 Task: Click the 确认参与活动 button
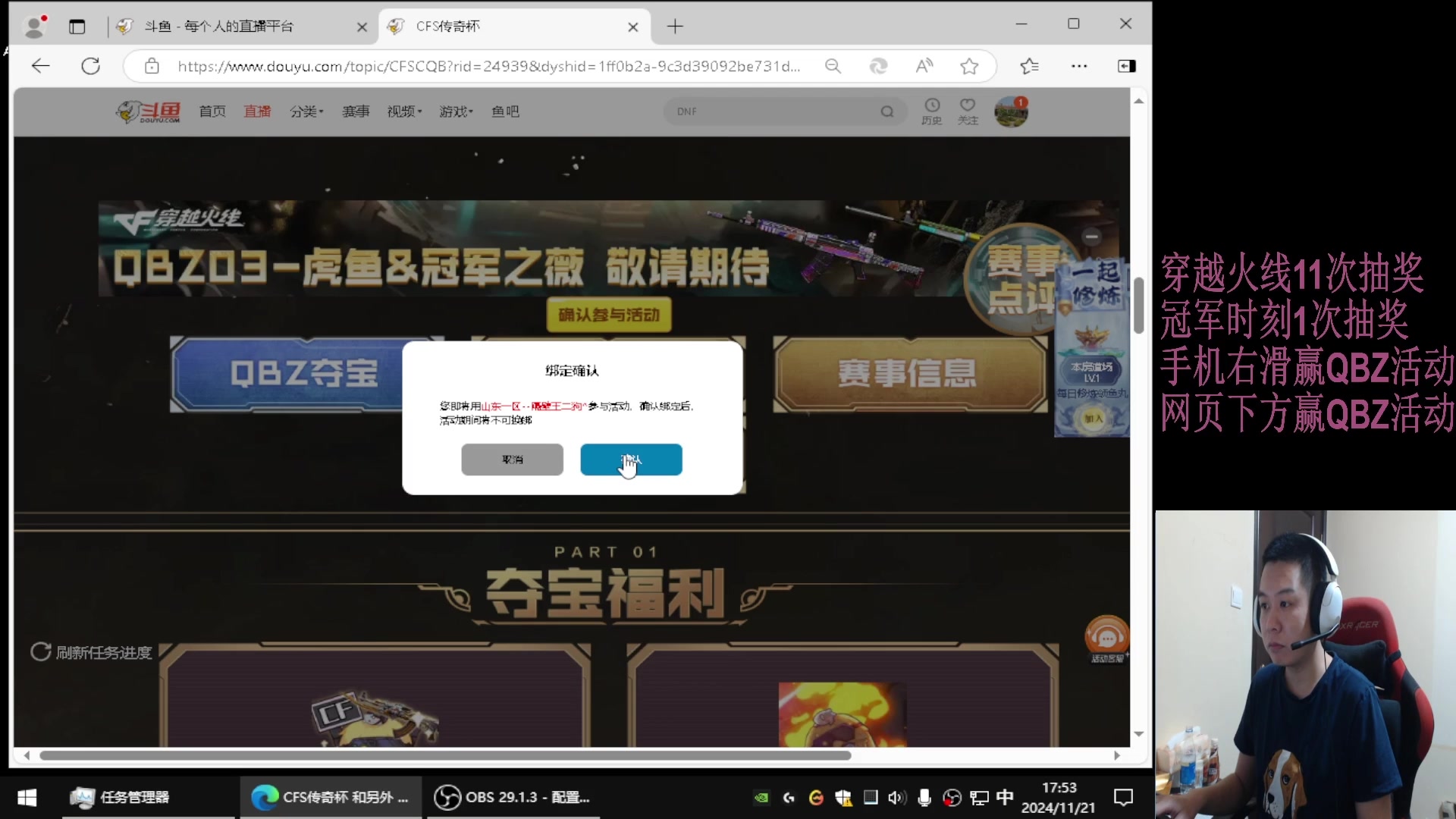coord(609,315)
